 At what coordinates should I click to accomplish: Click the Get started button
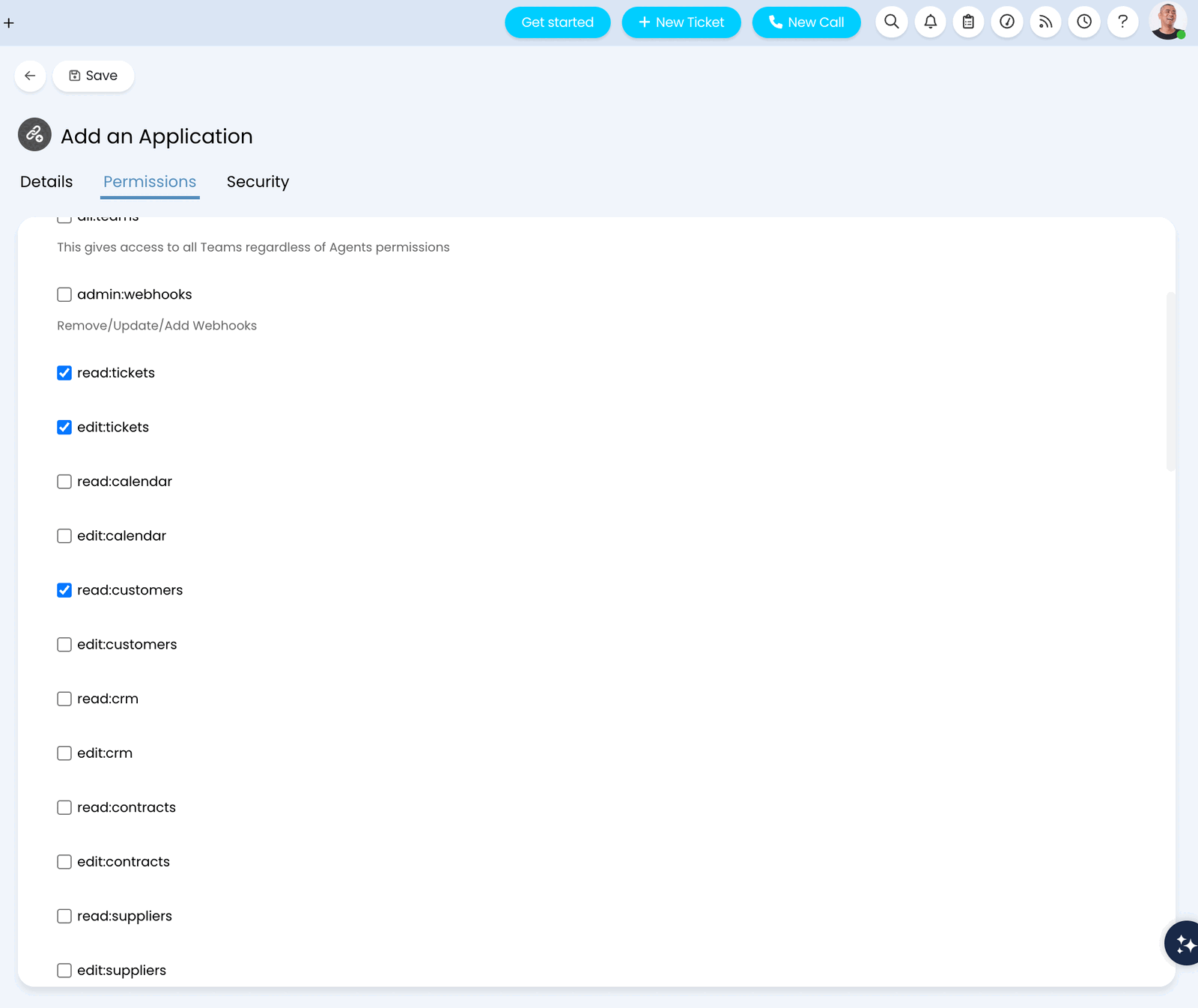[558, 22]
